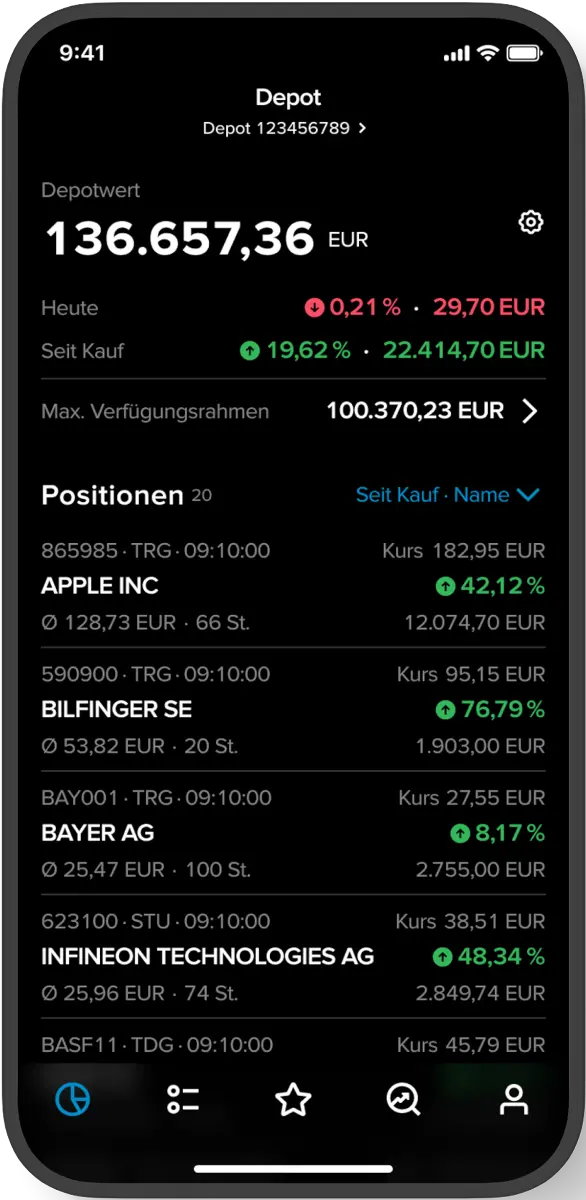Open the BILFINGER SE position
Image resolution: width=586 pixels, height=1200 pixels.
(x=293, y=710)
